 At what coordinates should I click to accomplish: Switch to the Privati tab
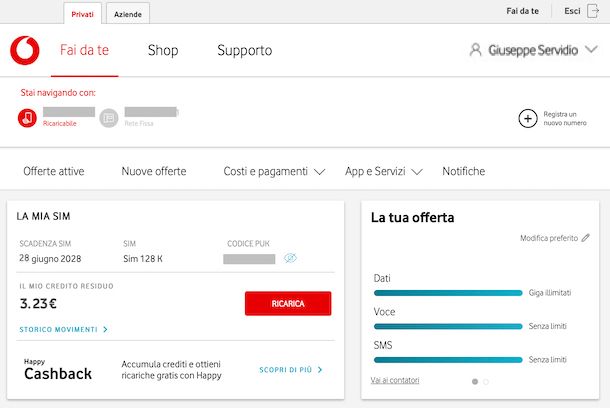[x=82, y=14]
